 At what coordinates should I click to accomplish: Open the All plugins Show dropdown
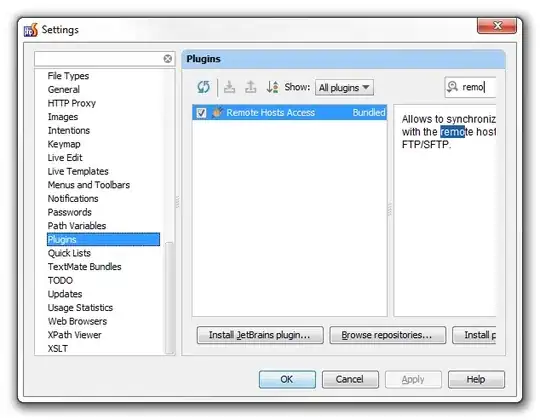click(344, 87)
